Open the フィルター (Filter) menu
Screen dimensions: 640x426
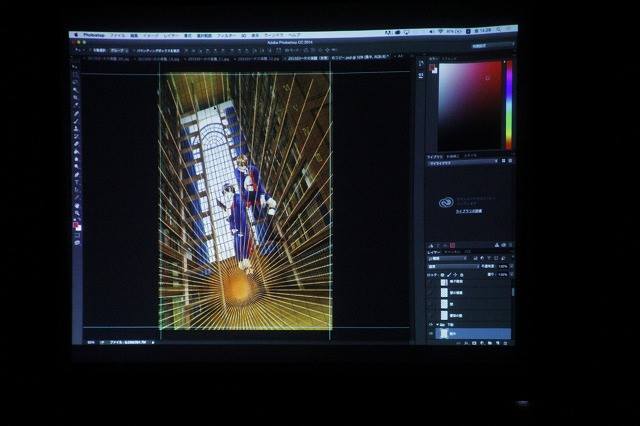click(226, 34)
